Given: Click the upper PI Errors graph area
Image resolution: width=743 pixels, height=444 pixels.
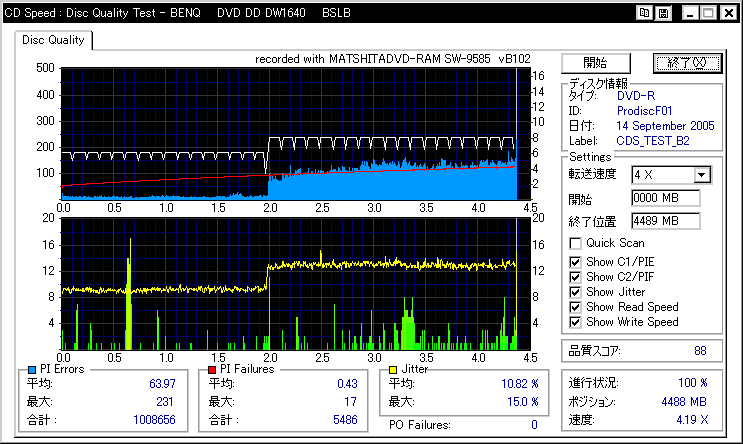Looking at the screenshot, I should 290,130.
